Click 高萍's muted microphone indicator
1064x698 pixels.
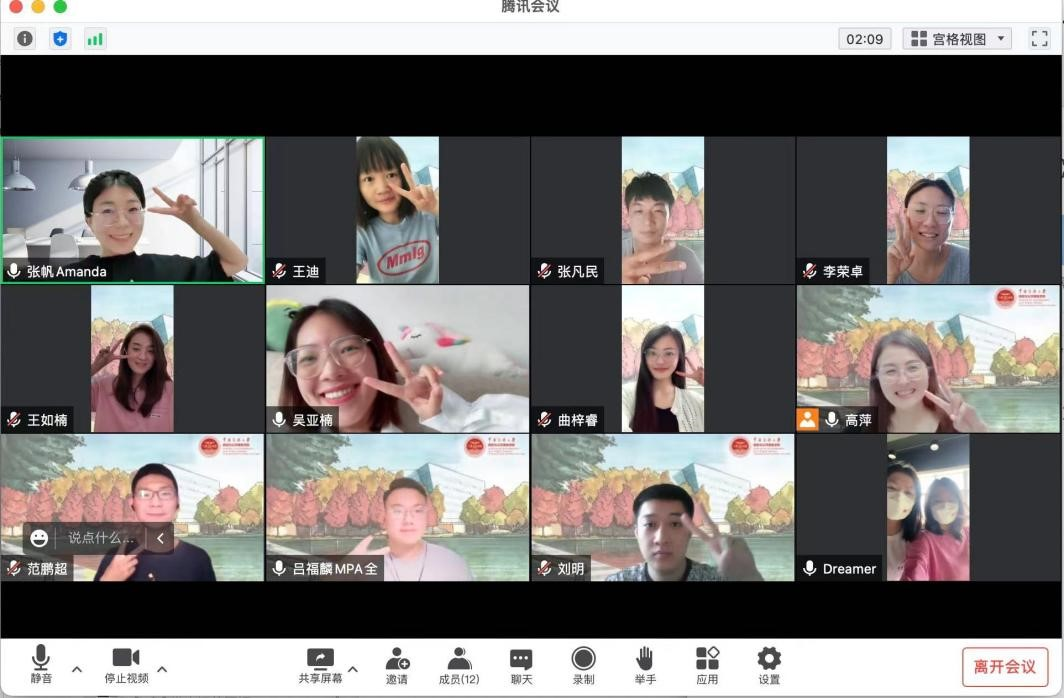coord(832,419)
